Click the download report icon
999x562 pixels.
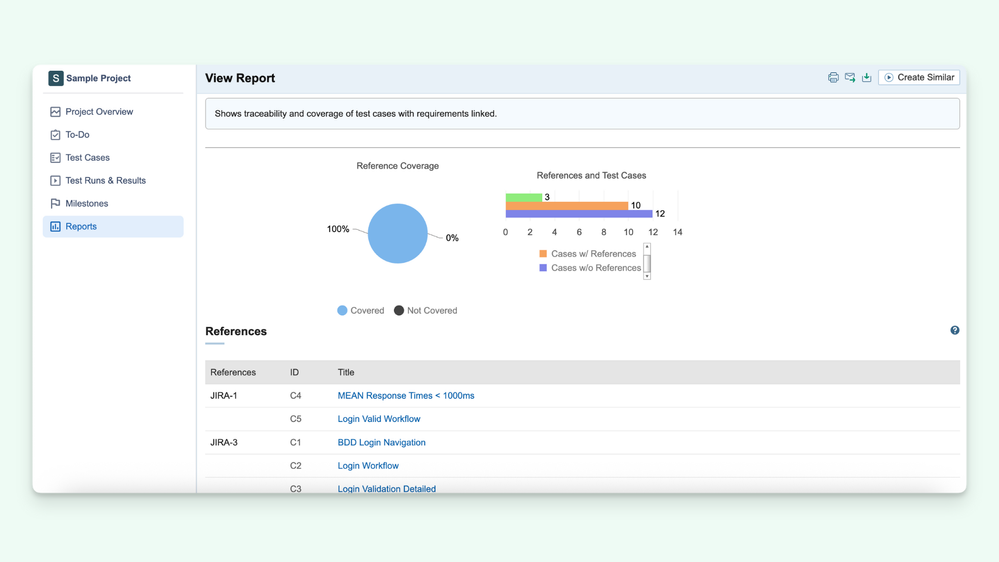pyautogui.click(x=866, y=78)
